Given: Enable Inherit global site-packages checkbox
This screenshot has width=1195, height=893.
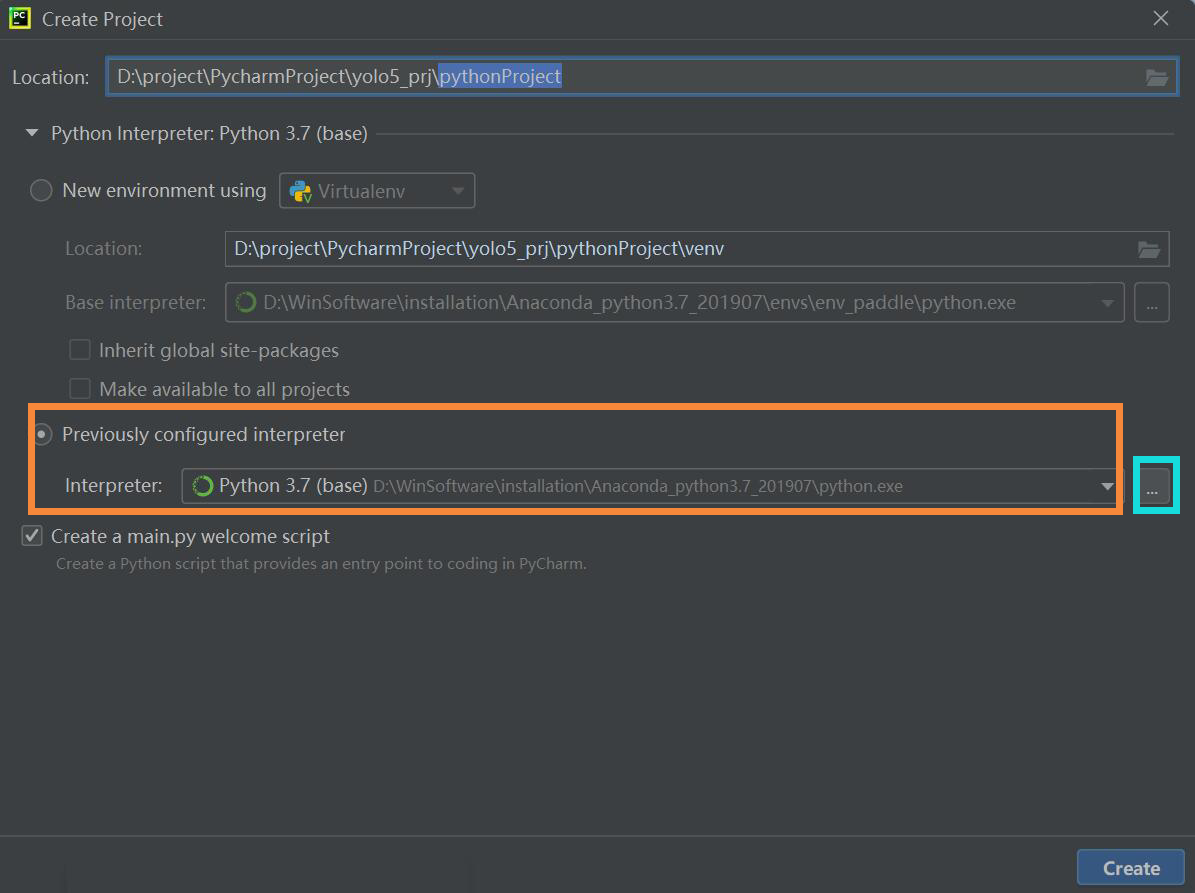Looking at the screenshot, I should 80,350.
